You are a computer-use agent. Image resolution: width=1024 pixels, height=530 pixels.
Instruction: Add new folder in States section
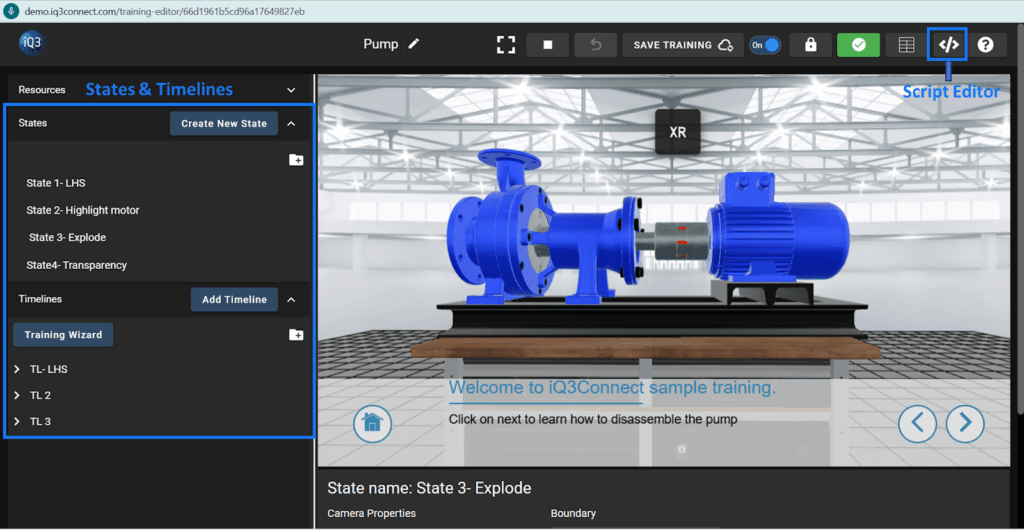point(296,159)
